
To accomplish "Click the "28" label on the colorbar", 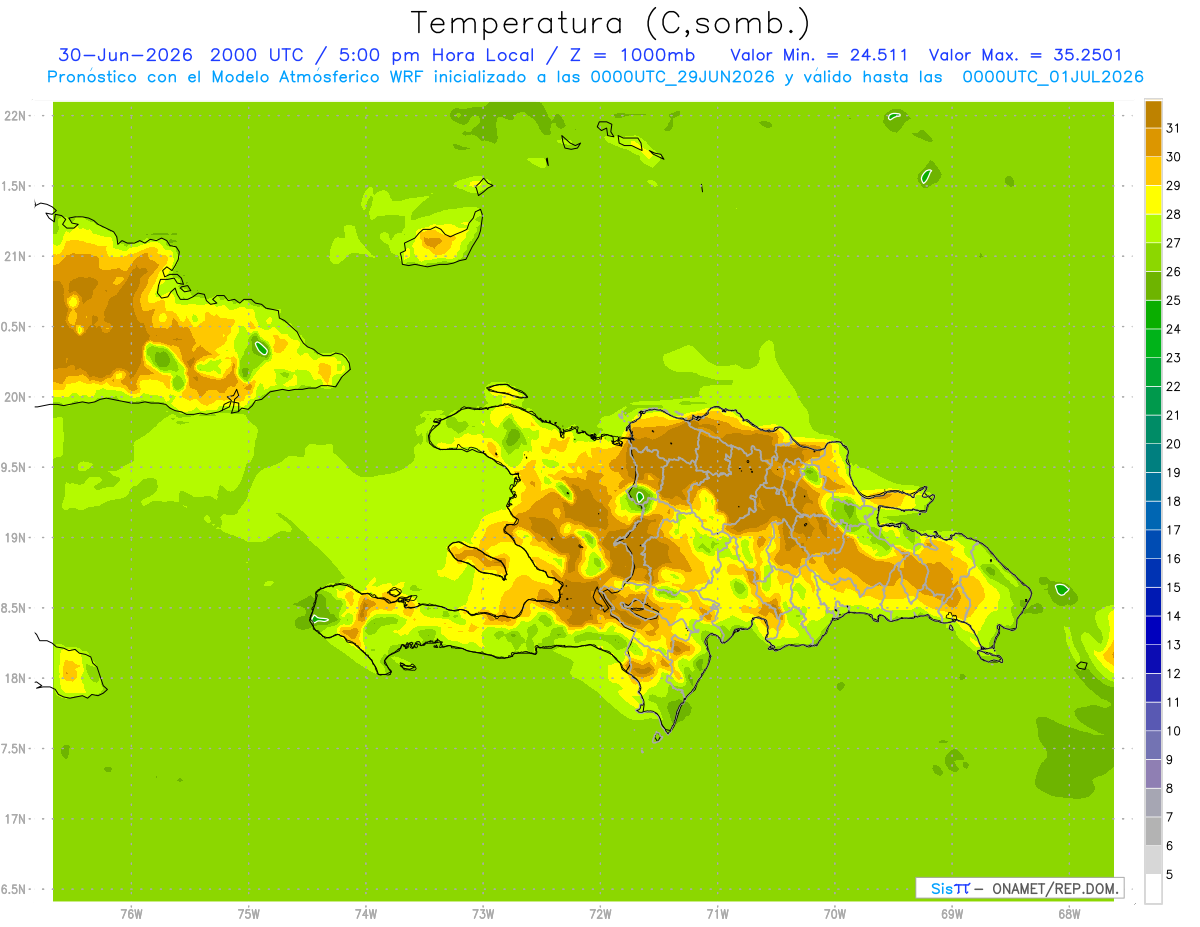I will (1174, 214).
